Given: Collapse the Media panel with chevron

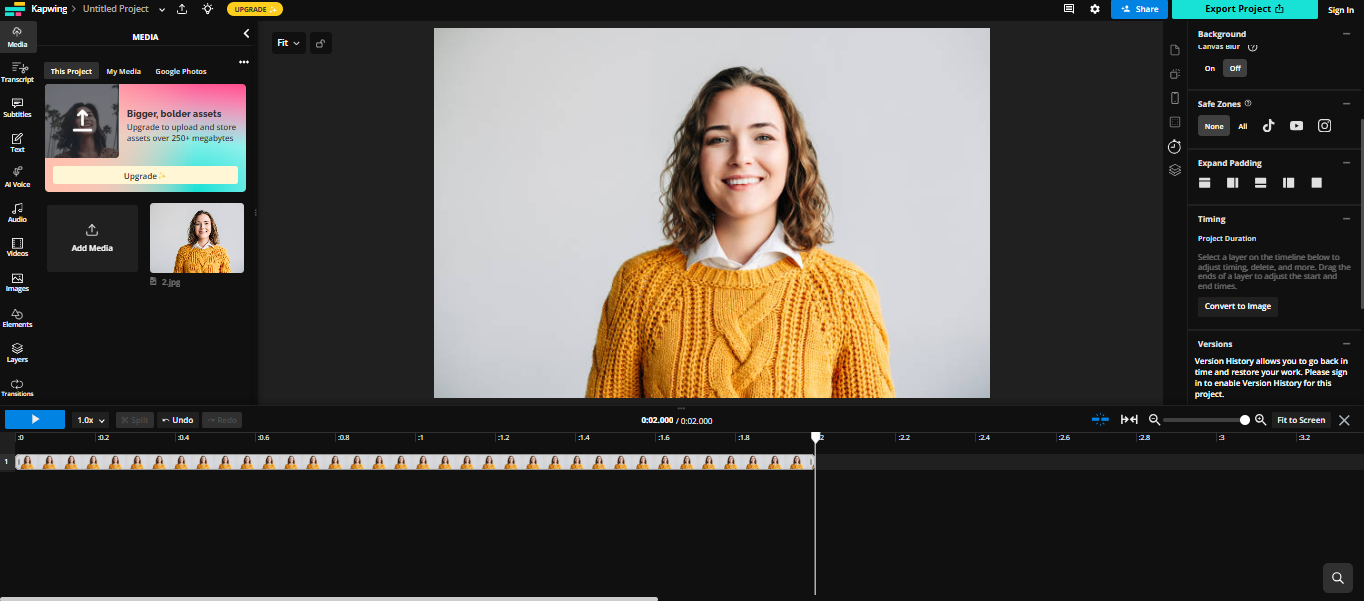Looking at the screenshot, I should click(246, 34).
